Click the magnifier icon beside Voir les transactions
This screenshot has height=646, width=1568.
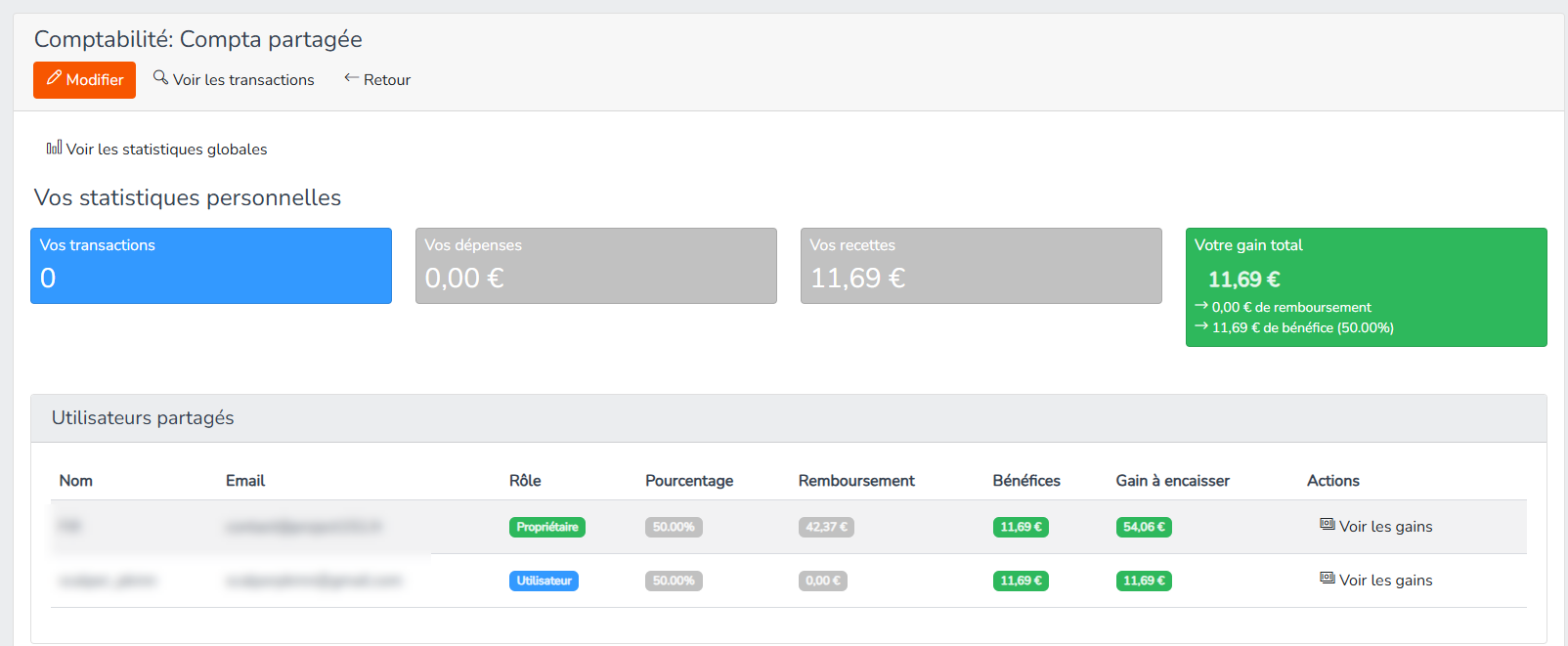pos(160,77)
